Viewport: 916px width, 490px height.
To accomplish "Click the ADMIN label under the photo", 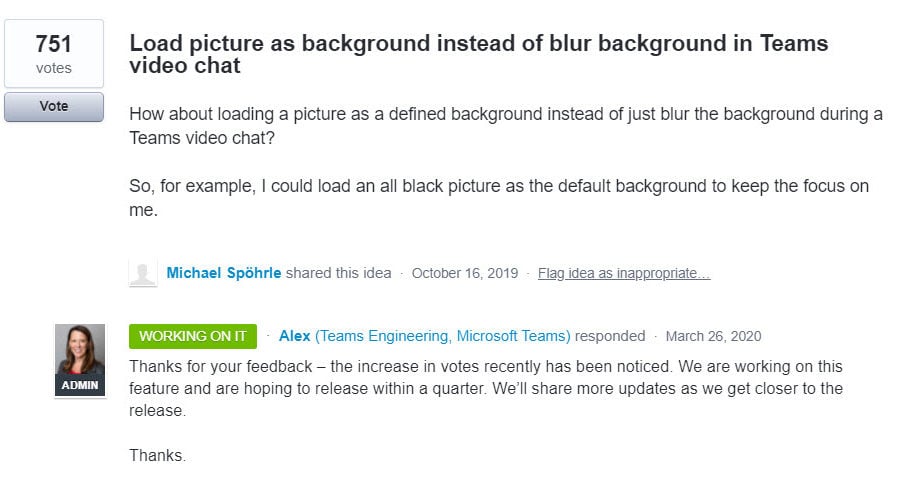I will pyautogui.click(x=80, y=385).
